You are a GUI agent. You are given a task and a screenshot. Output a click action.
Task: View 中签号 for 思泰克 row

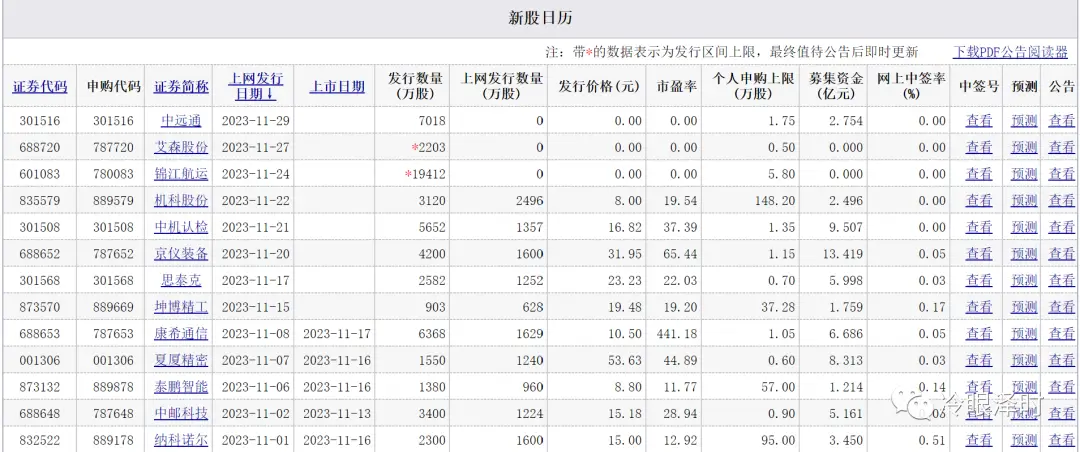(x=979, y=280)
